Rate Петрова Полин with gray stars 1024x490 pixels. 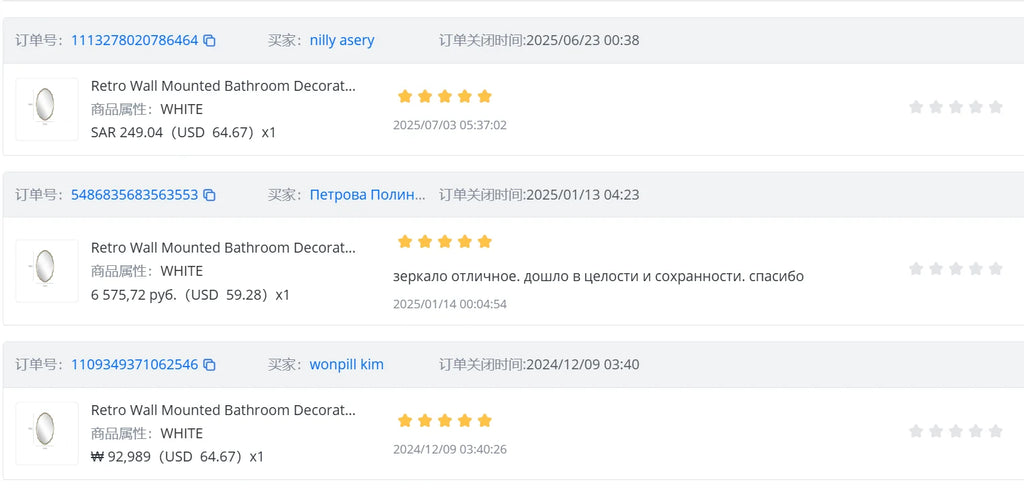coord(955,269)
